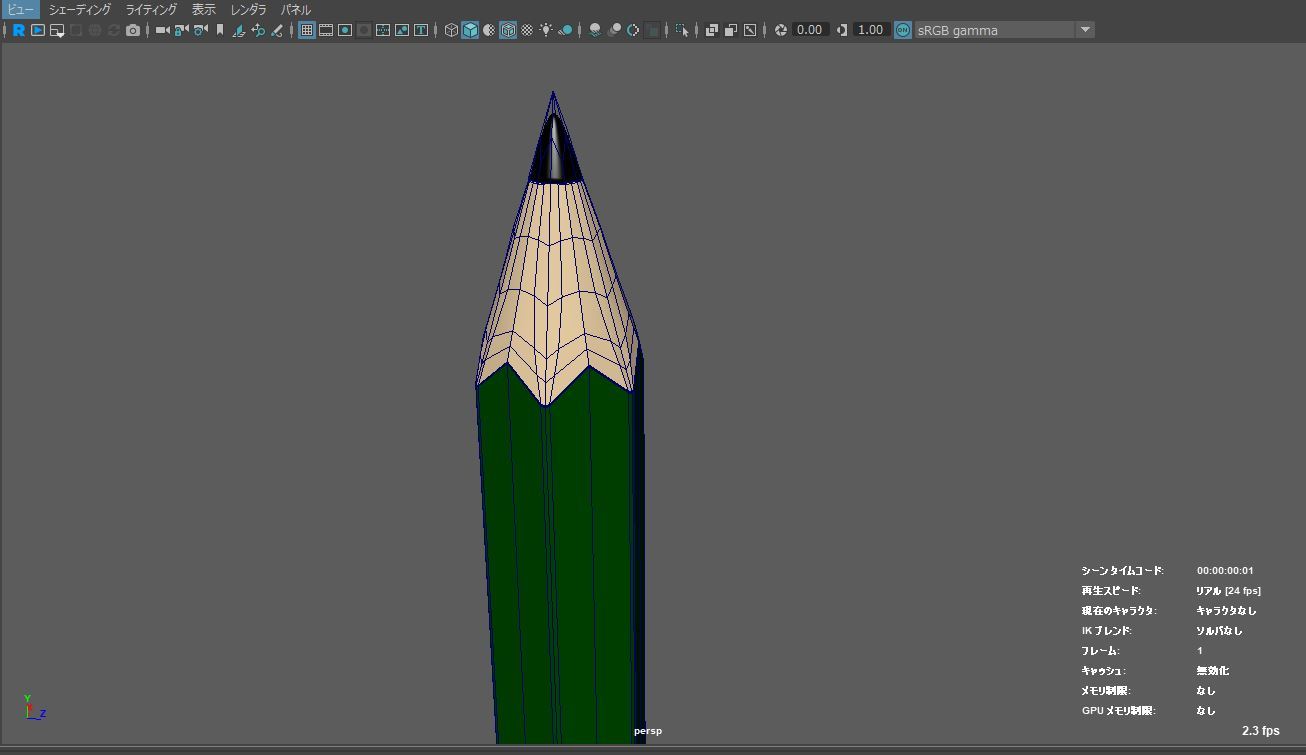Enable use all lights bulb icon
Viewport: 1306px width, 755px height.
click(x=546, y=30)
